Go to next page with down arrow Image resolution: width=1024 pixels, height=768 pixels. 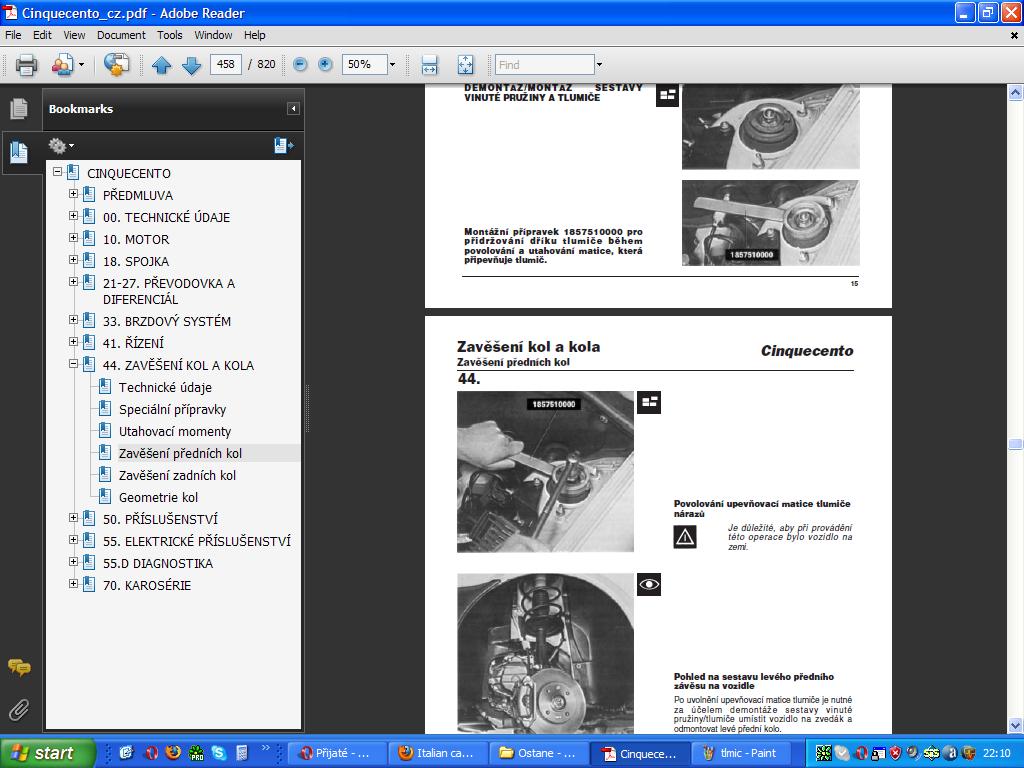(x=191, y=65)
